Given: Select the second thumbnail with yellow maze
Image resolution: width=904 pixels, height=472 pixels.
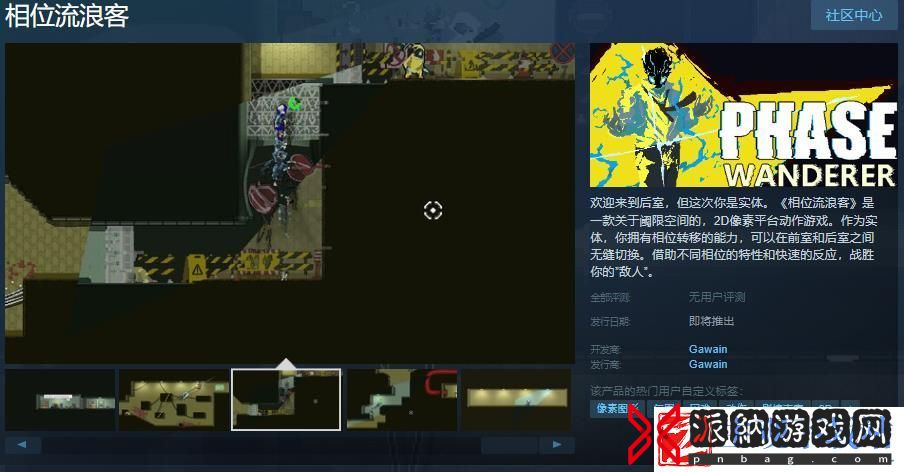Looking at the screenshot, I should [174, 400].
